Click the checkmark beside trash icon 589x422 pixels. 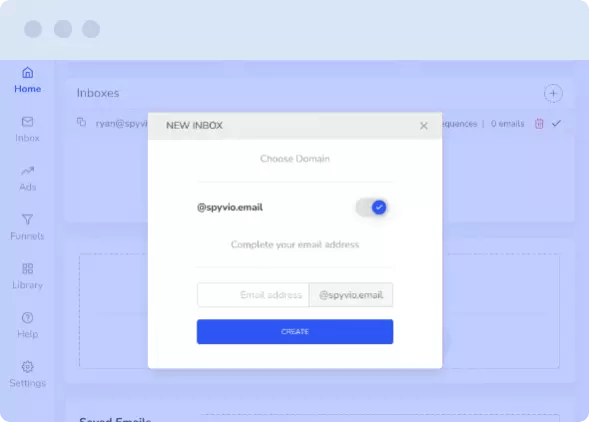click(556, 123)
